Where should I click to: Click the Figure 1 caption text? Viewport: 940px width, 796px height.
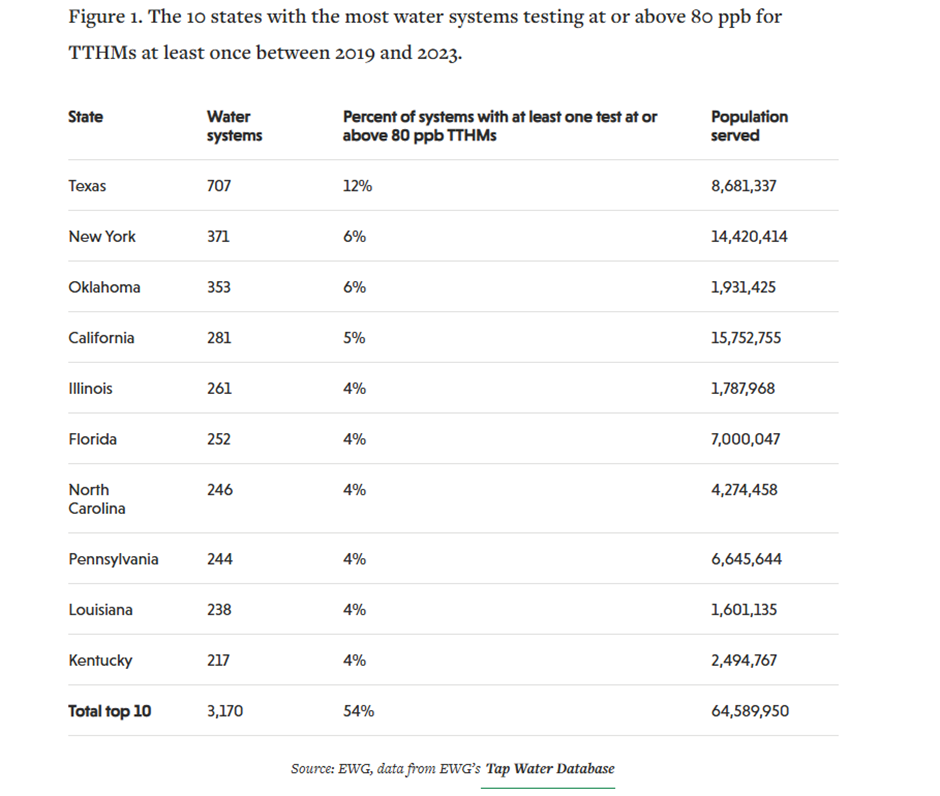tap(425, 34)
